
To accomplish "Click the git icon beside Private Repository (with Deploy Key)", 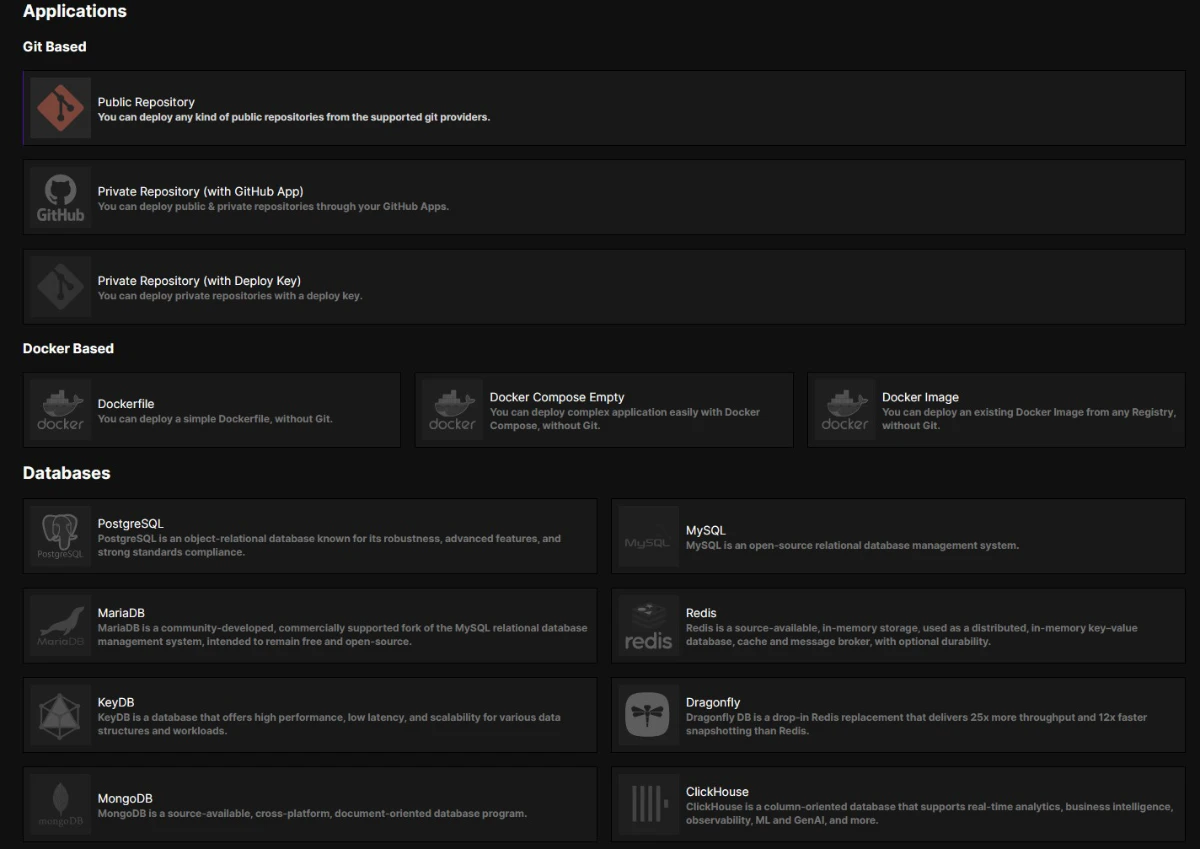I will coord(60,287).
